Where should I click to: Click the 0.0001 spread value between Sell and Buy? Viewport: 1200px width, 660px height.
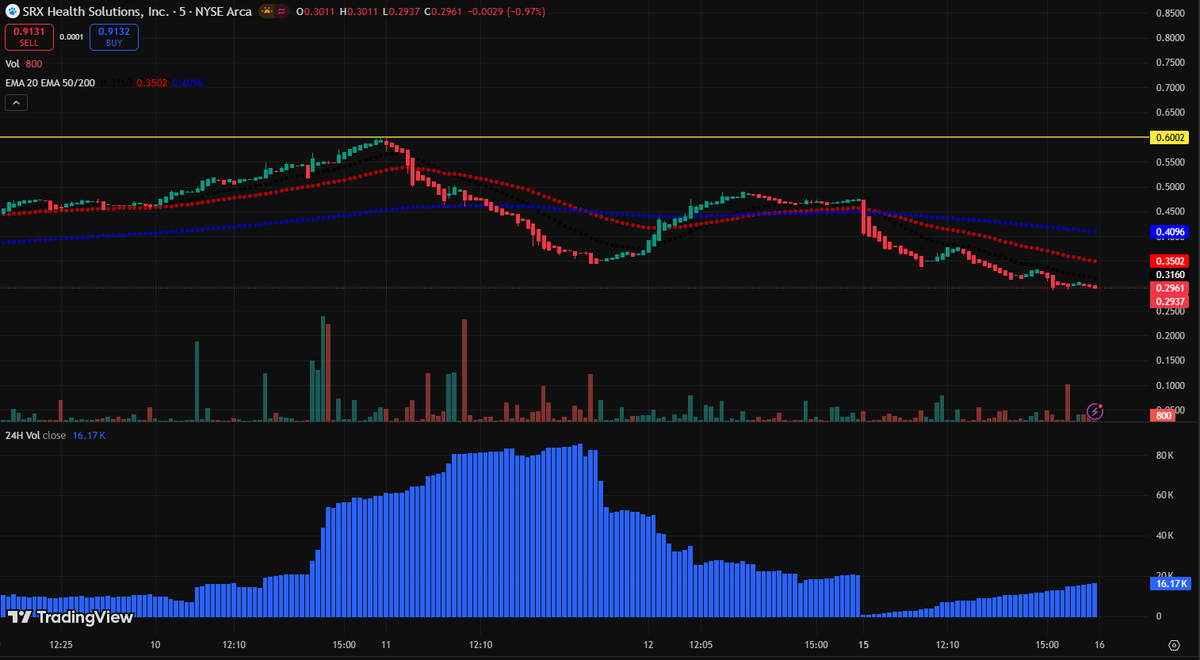(71, 37)
